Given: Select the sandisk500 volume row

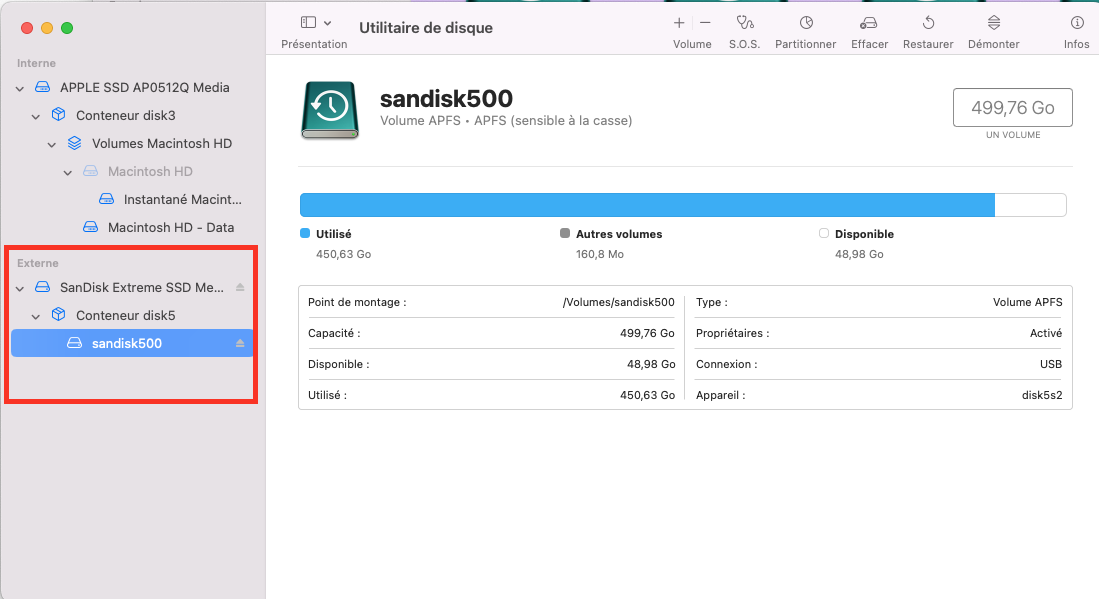Looking at the screenshot, I should [x=132, y=343].
